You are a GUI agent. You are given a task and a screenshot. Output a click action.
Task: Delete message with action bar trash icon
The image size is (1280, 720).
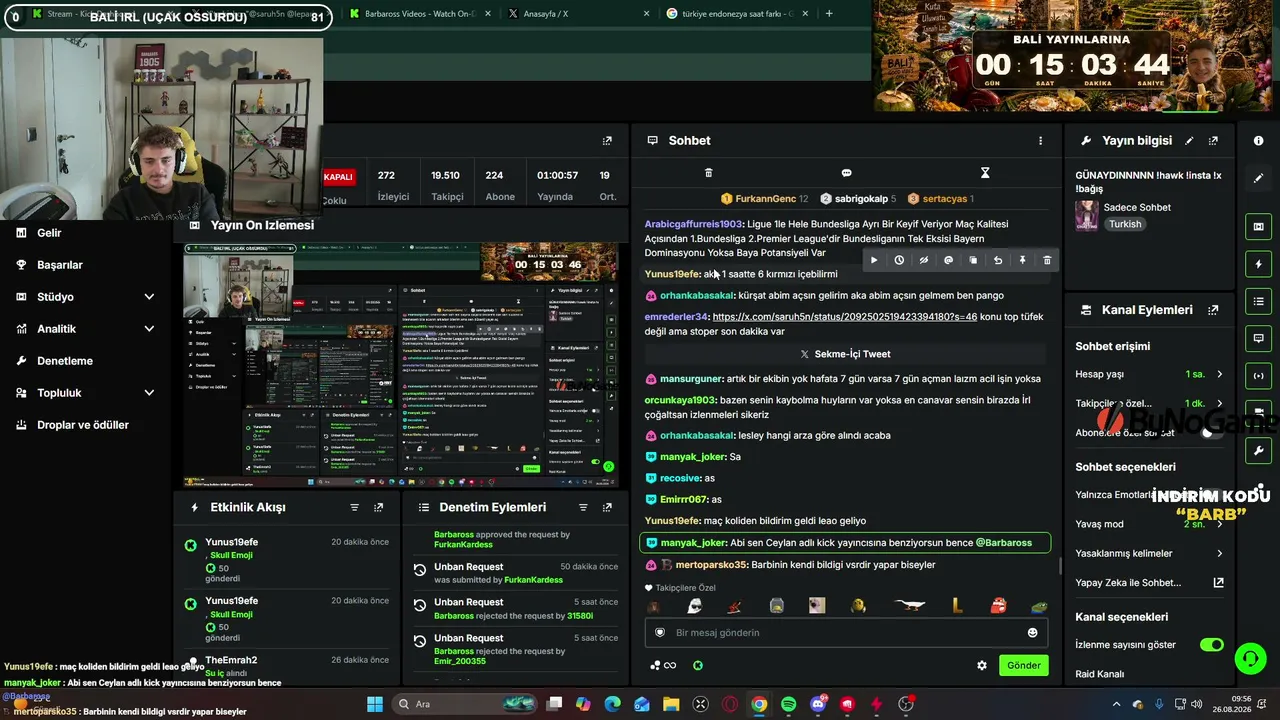pyautogui.click(x=1047, y=260)
